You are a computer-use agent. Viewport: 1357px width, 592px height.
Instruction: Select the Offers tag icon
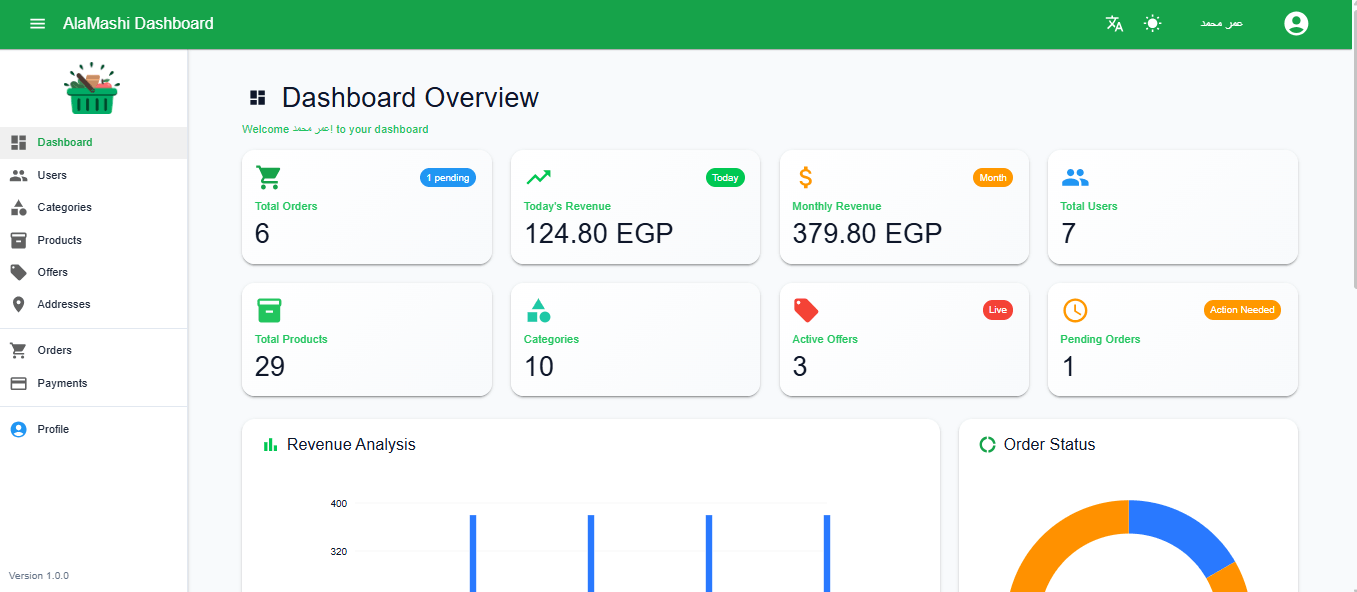pyautogui.click(x=20, y=271)
